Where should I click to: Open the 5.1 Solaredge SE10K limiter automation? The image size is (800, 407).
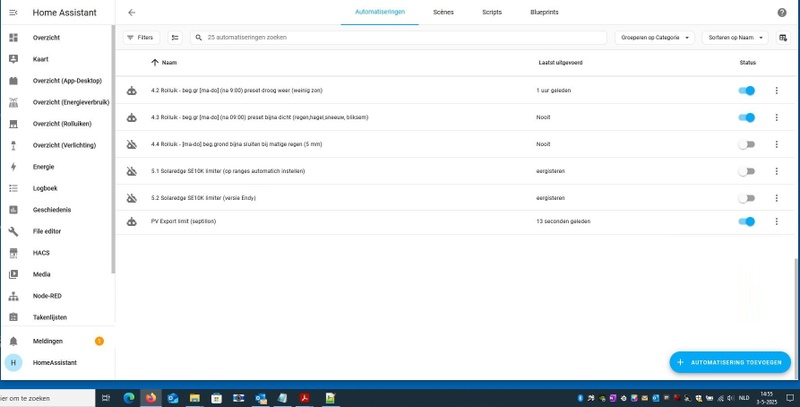click(x=228, y=171)
